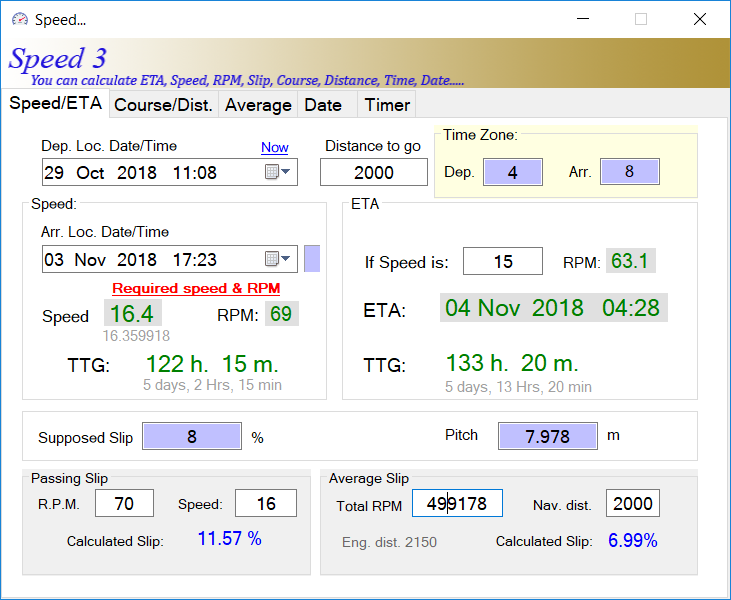Open the Average tab
This screenshot has width=731, height=600.
coord(258,105)
